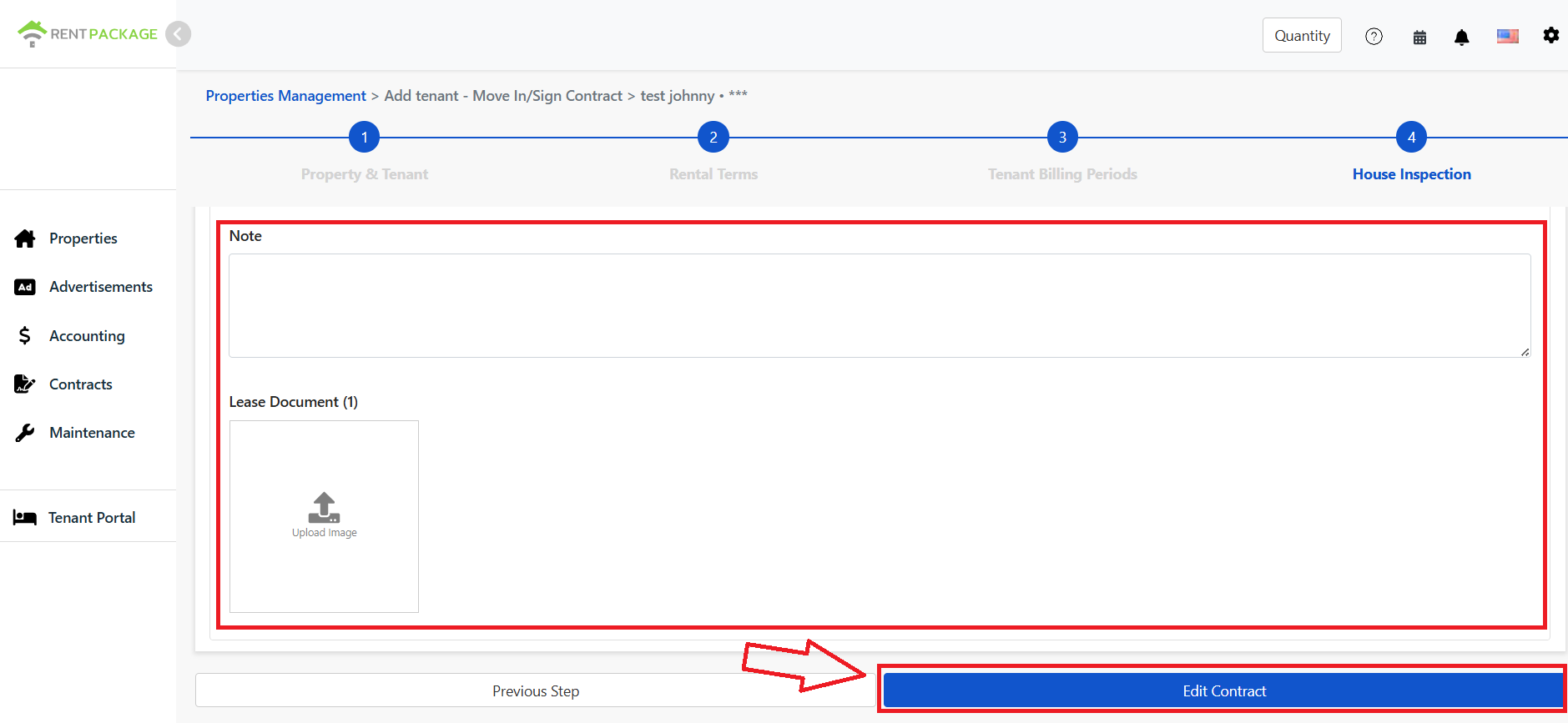1568x723 pixels.
Task: Click 'Add tenant - Move In/Sign Contract' breadcrumb
Action: 503,96
